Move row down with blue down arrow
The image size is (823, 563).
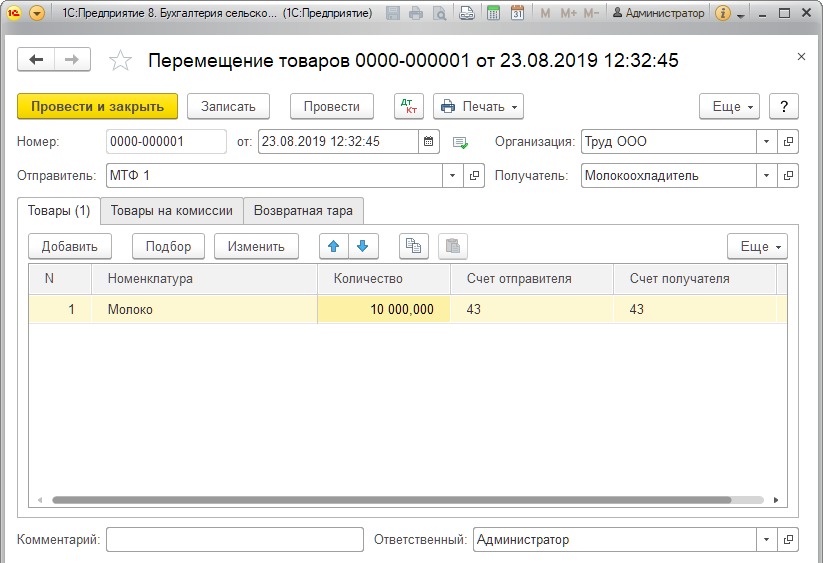coord(363,247)
